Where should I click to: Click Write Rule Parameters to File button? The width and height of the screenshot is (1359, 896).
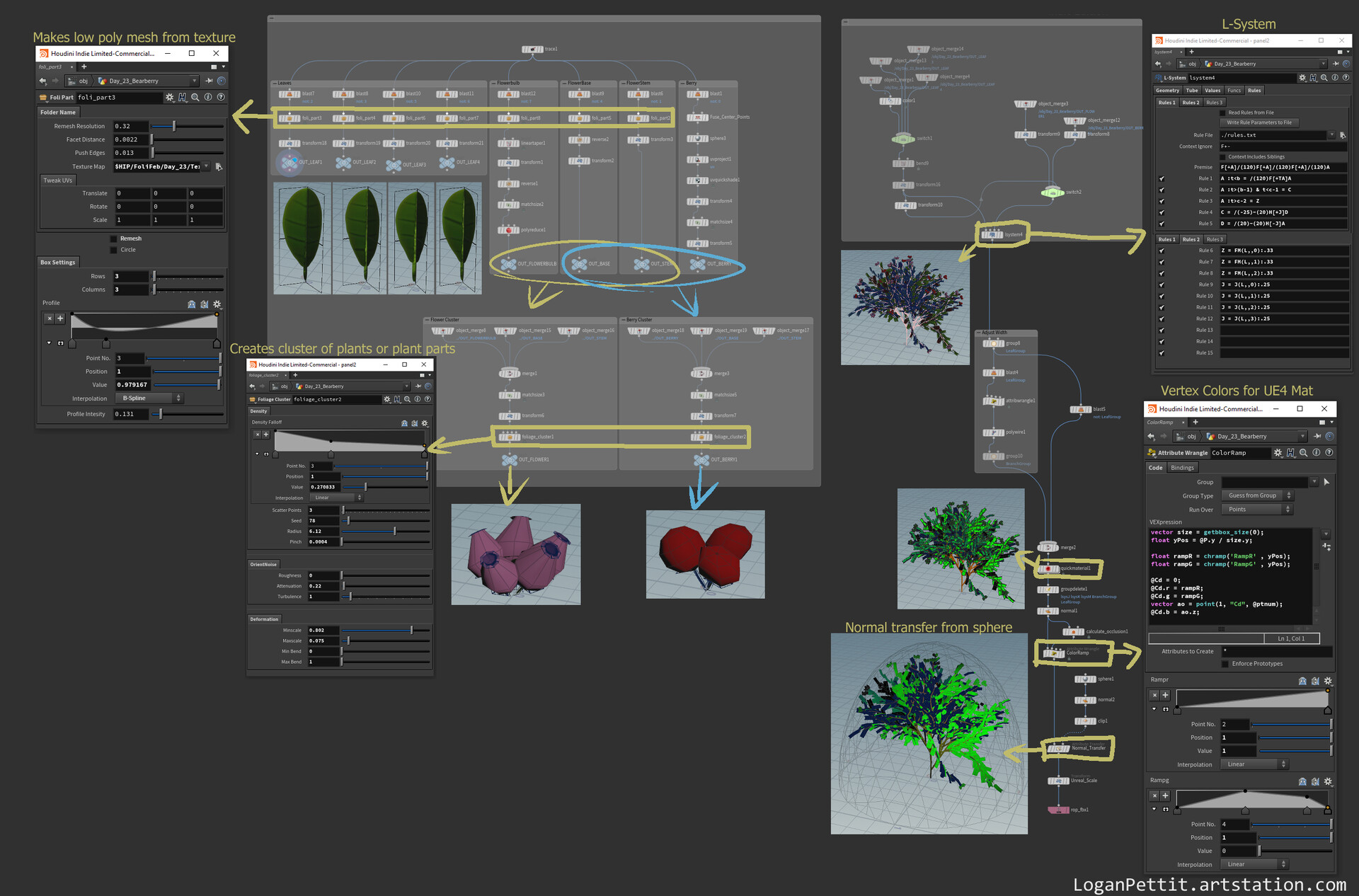point(1259,122)
